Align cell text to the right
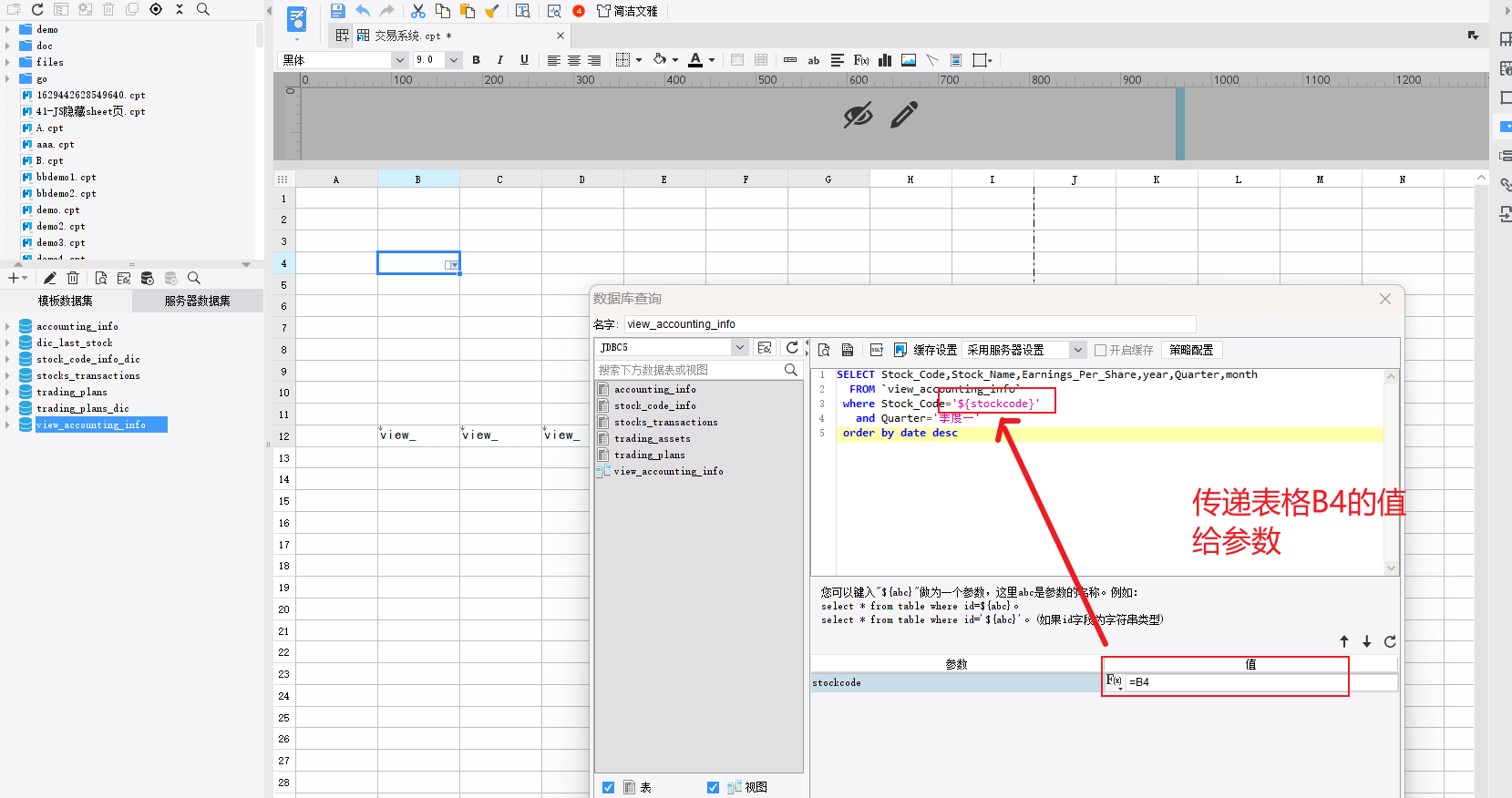 coord(594,60)
